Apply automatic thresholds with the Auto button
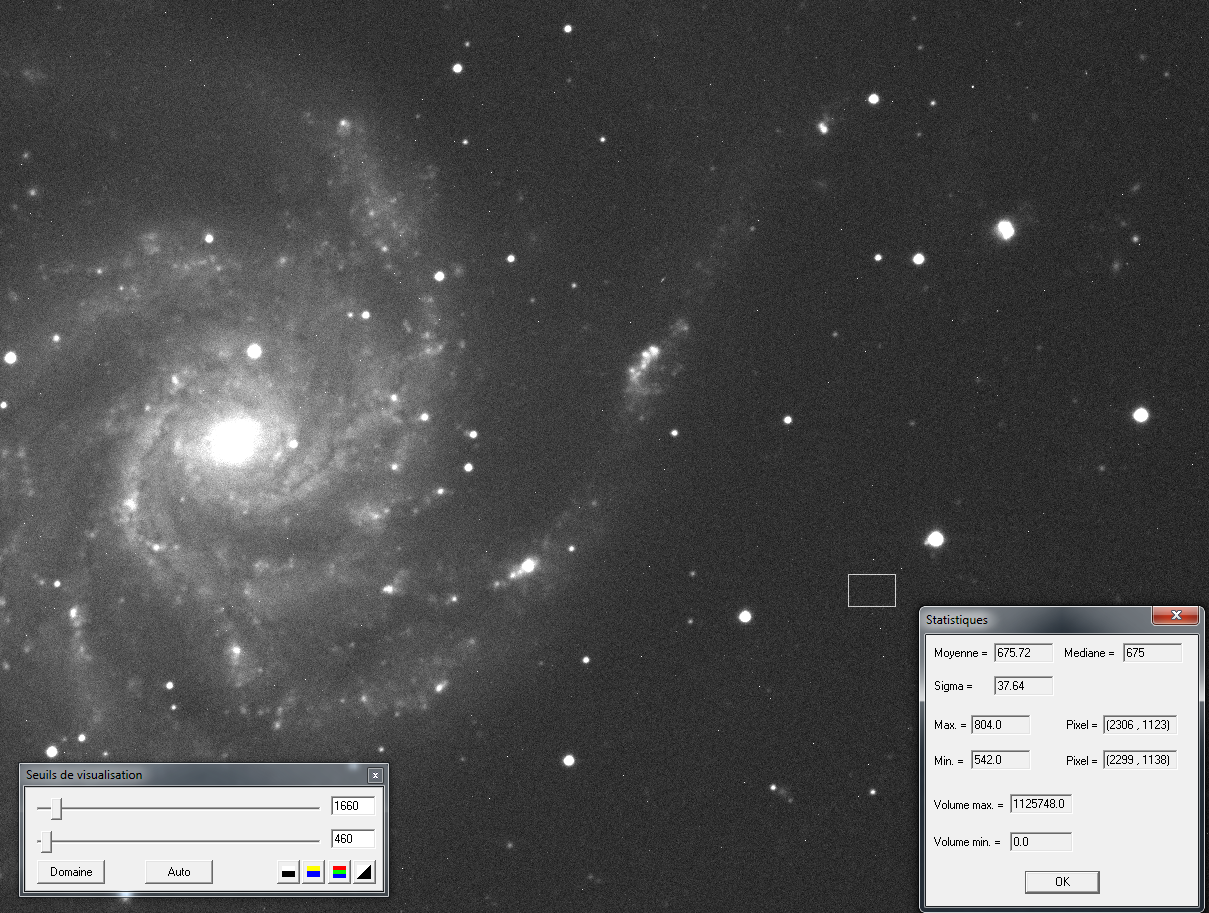Screen dimensions: 1209x913 [x=178, y=871]
